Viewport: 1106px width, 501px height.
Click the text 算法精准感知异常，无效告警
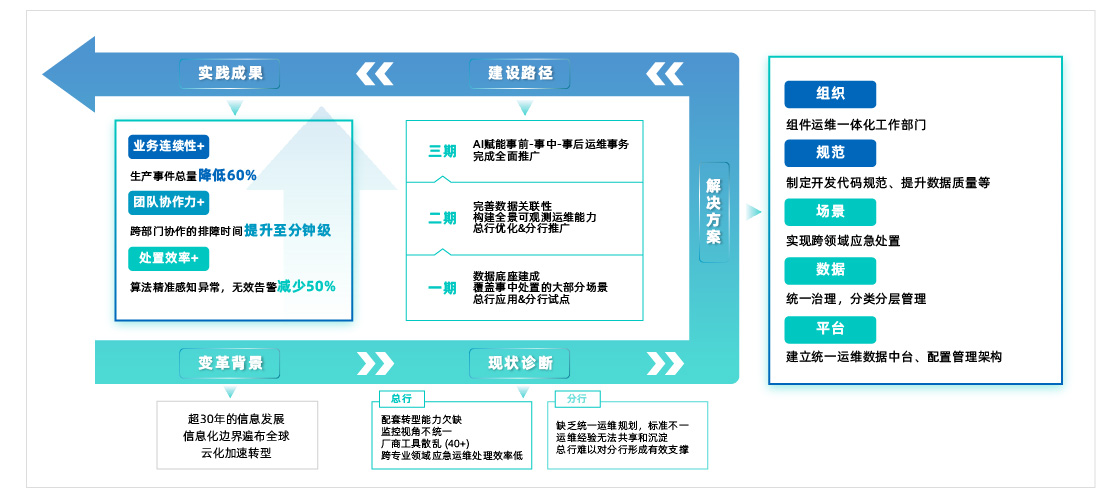tap(203, 288)
